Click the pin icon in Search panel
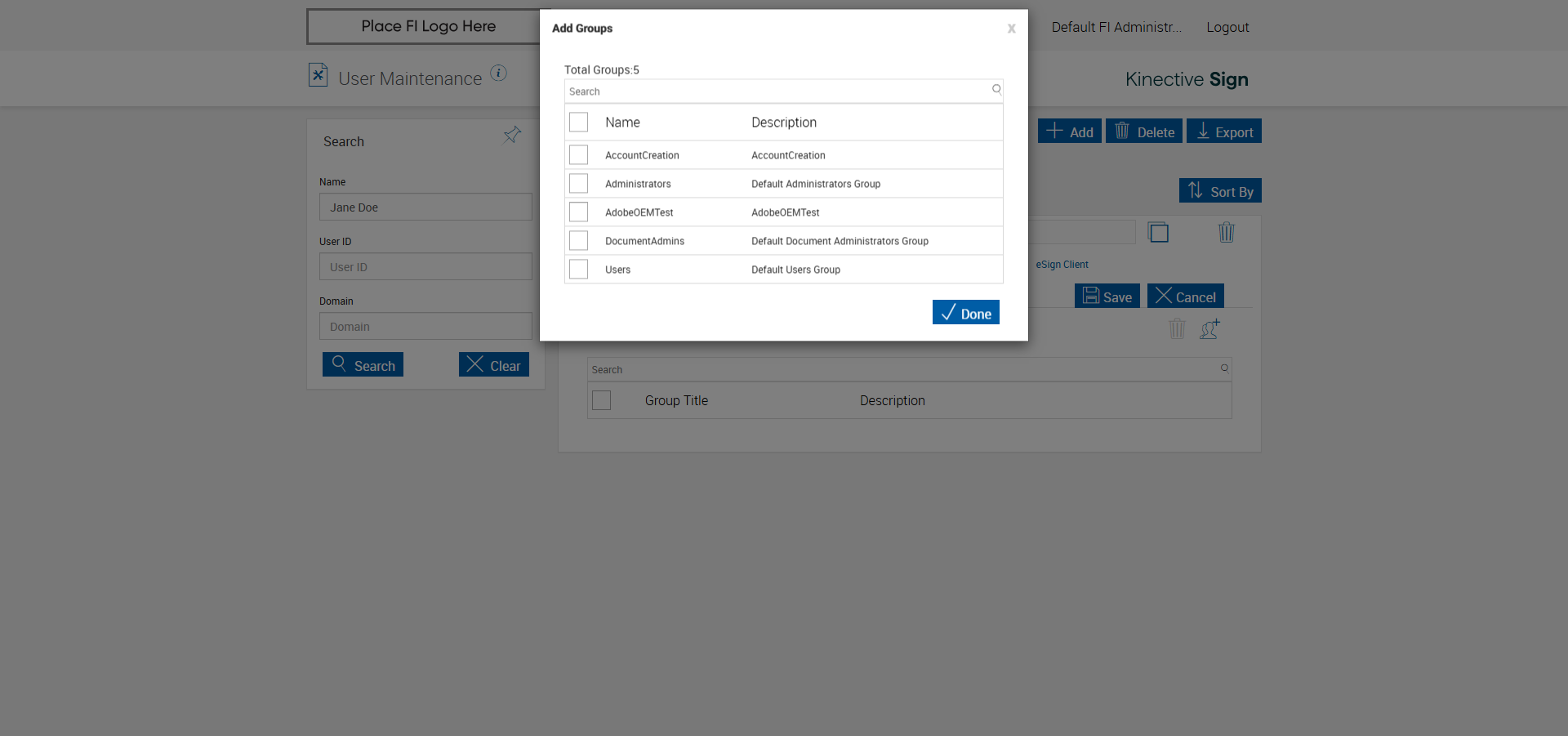 pos(512,135)
